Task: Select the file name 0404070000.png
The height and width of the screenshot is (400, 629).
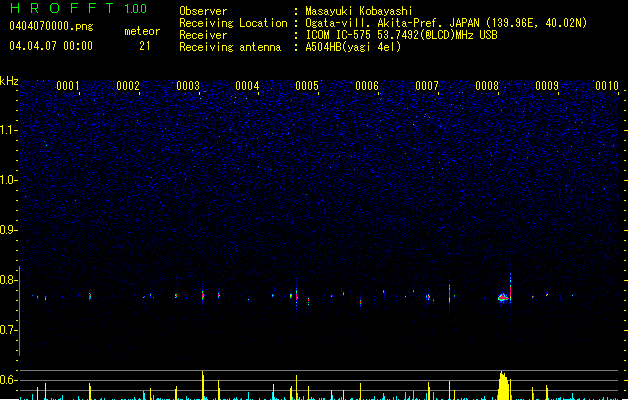Action: click(51, 26)
